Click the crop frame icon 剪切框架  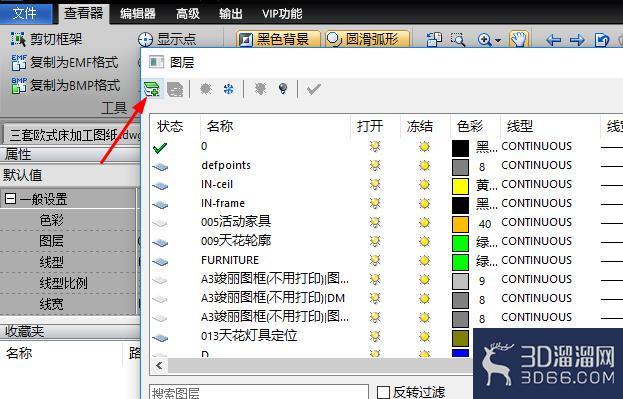coord(18,39)
